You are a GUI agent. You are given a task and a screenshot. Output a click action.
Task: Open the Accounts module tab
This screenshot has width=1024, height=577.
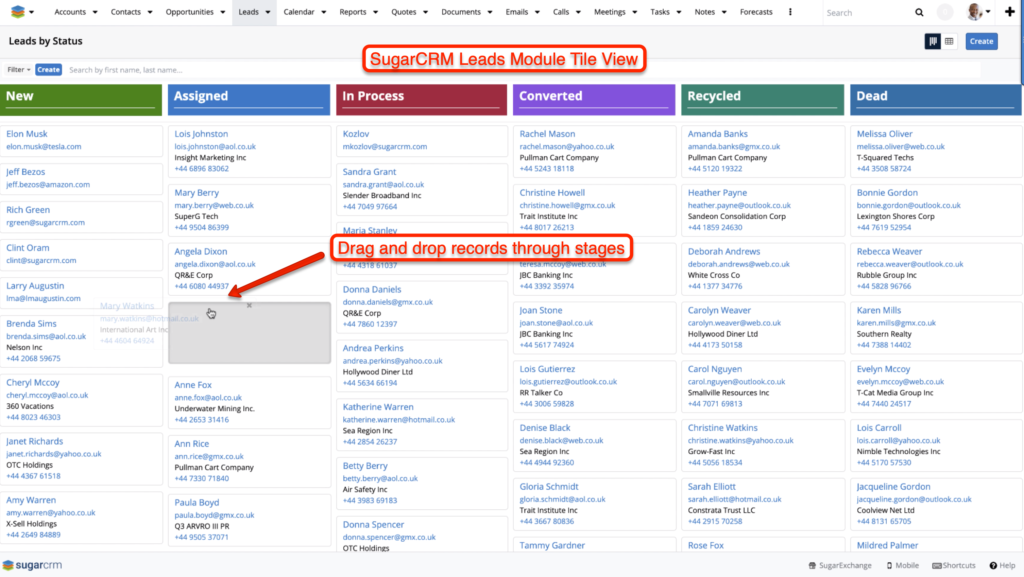click(x=70, y=12)
